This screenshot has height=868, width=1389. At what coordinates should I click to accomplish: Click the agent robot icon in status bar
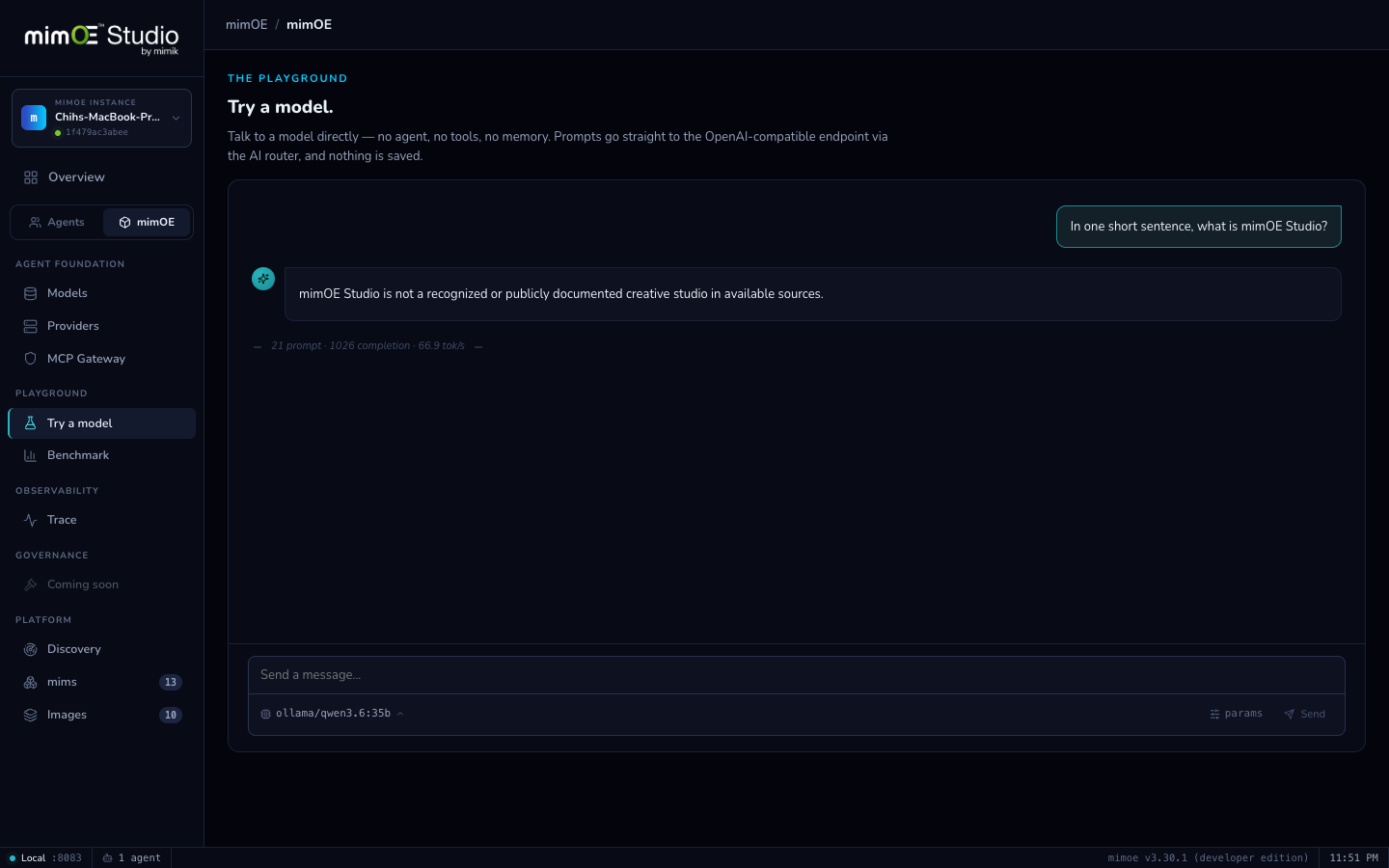tap(107, 857)
